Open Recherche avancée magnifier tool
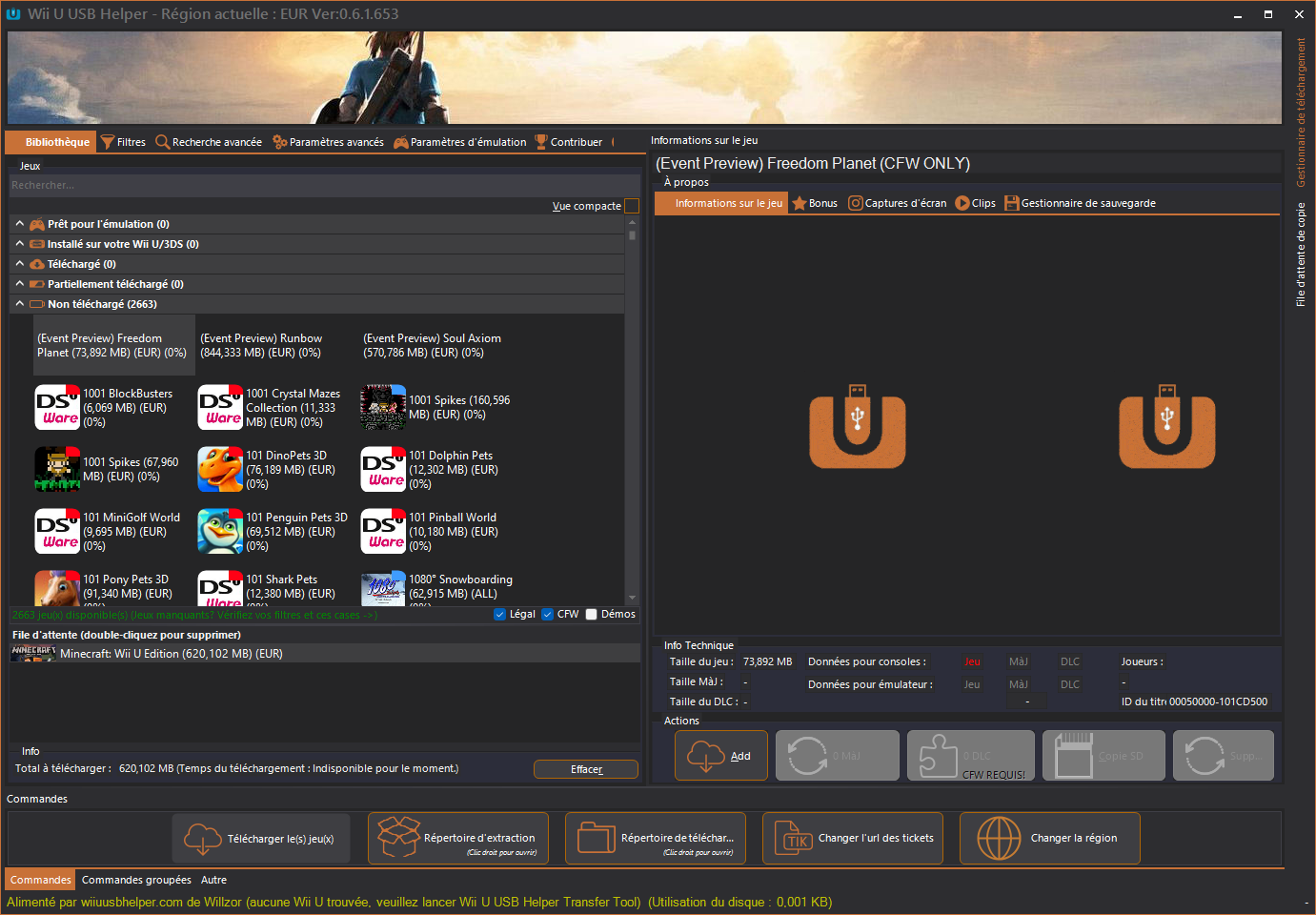The height and width of the screenshot is (915, 1316). [x=209, y=142]
